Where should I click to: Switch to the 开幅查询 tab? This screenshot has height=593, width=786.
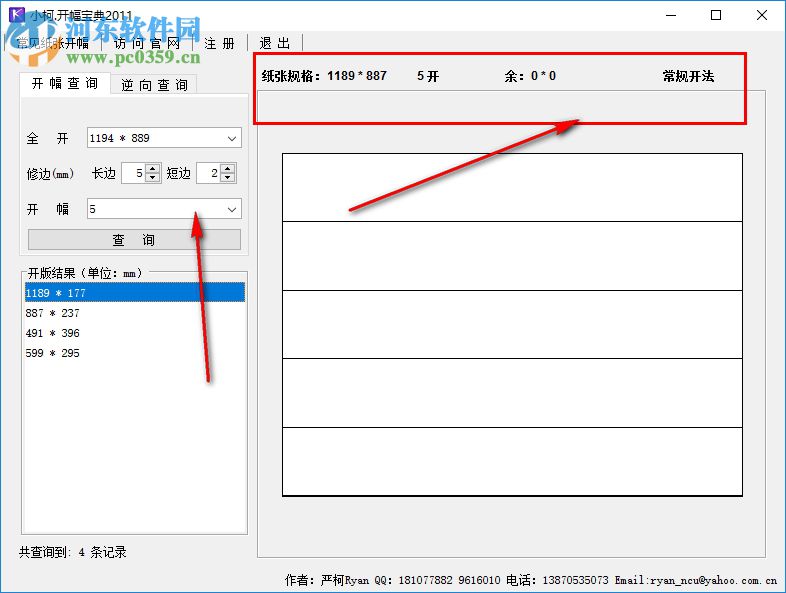(65, 83)
